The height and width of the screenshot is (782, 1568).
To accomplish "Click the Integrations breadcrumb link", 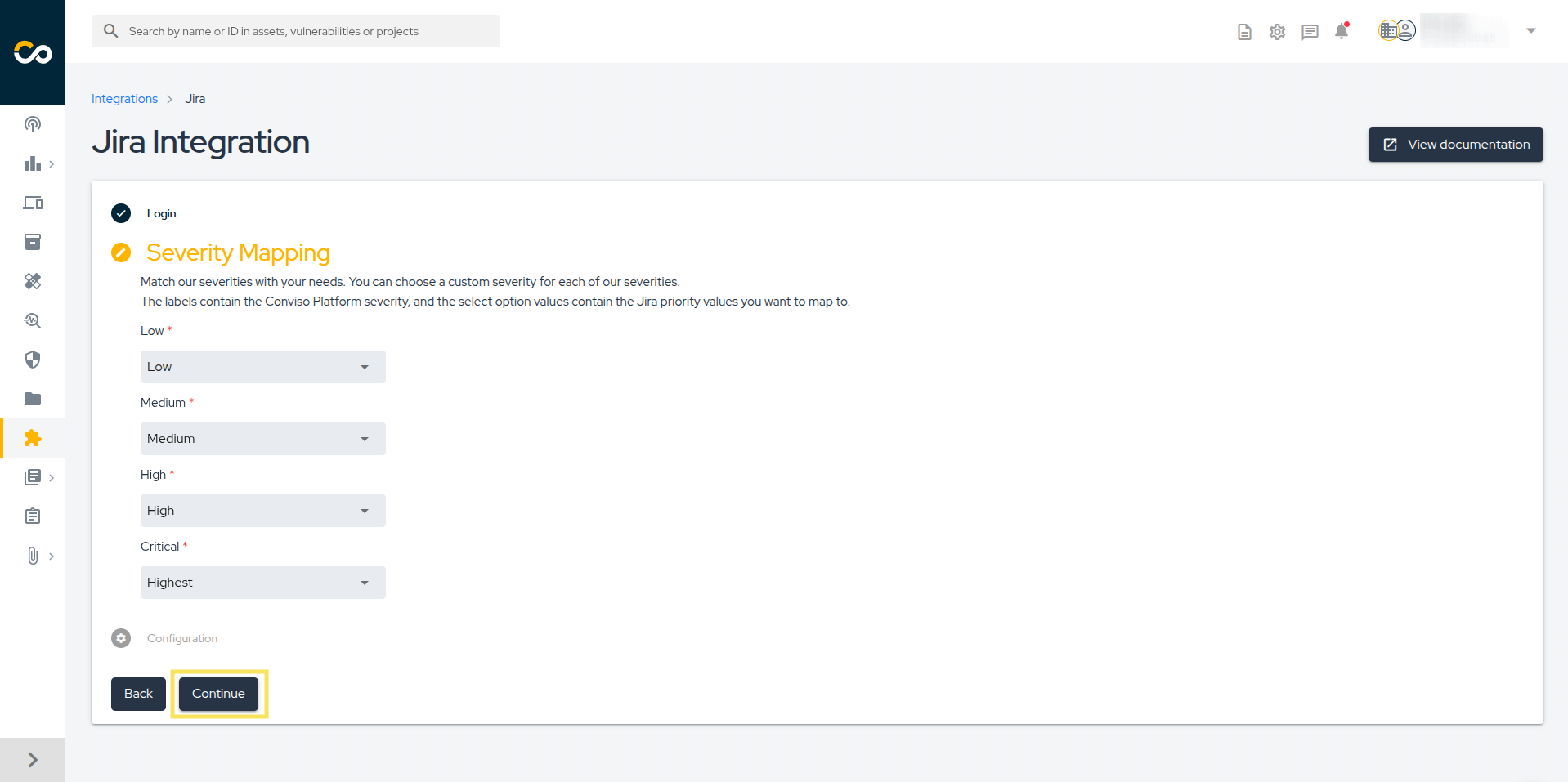I will (124, 99).
